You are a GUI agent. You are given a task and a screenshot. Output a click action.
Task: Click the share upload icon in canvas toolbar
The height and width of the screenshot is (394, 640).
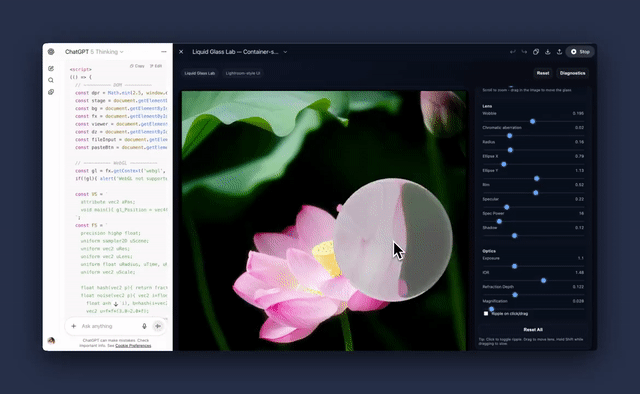560,52
